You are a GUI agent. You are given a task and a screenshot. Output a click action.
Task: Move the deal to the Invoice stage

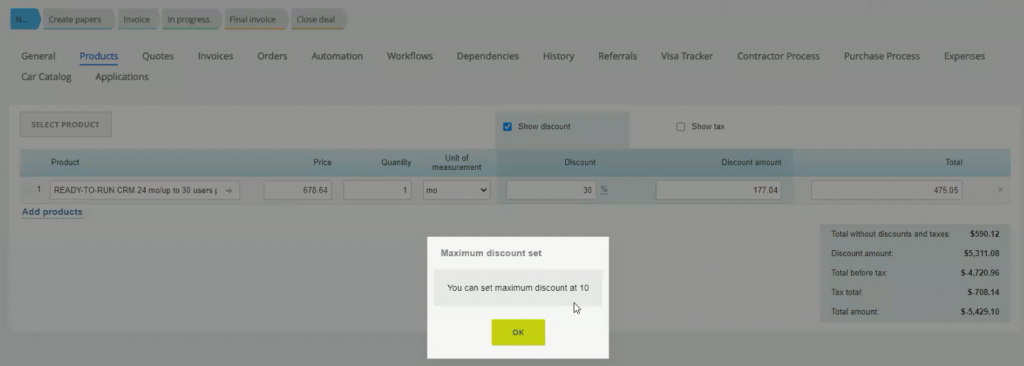138,20
